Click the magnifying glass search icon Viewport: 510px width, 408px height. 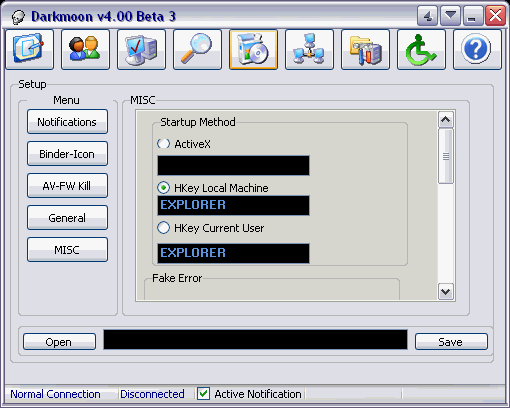tap(198, 49)
